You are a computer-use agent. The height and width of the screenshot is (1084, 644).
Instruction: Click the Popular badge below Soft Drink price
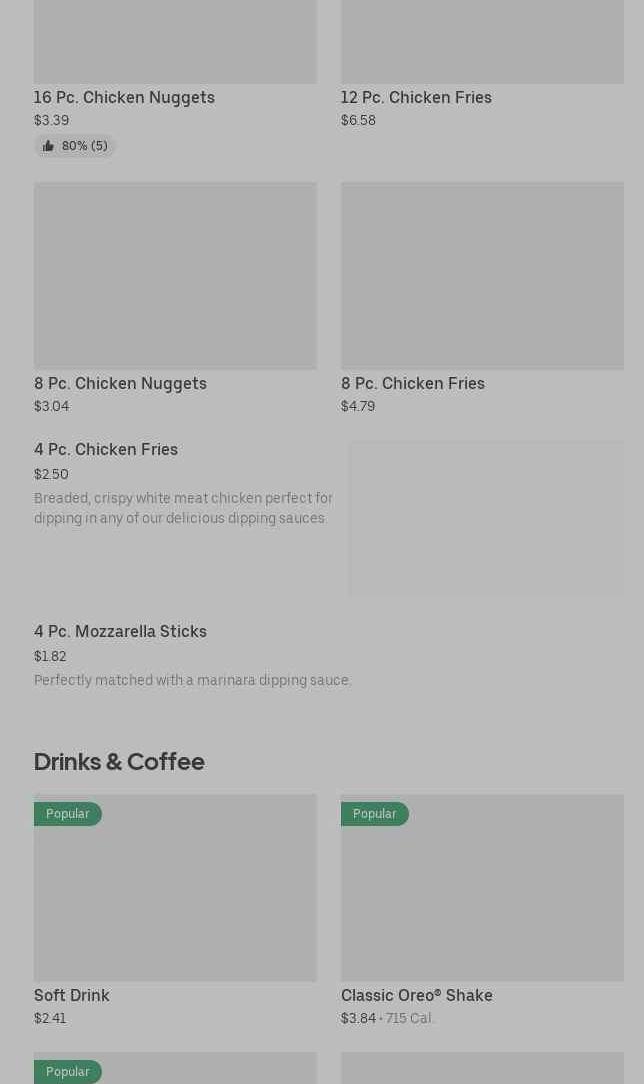click(67, 1072)
